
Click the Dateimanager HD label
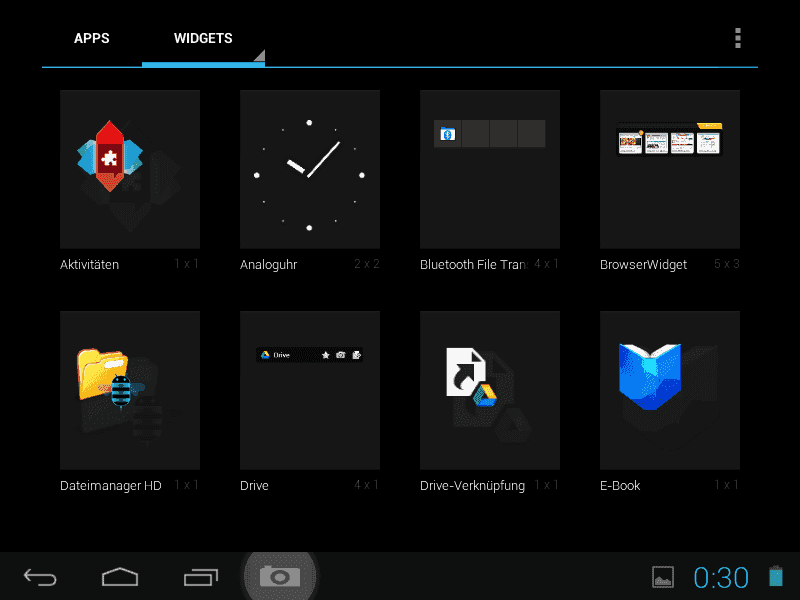[111, 486]
